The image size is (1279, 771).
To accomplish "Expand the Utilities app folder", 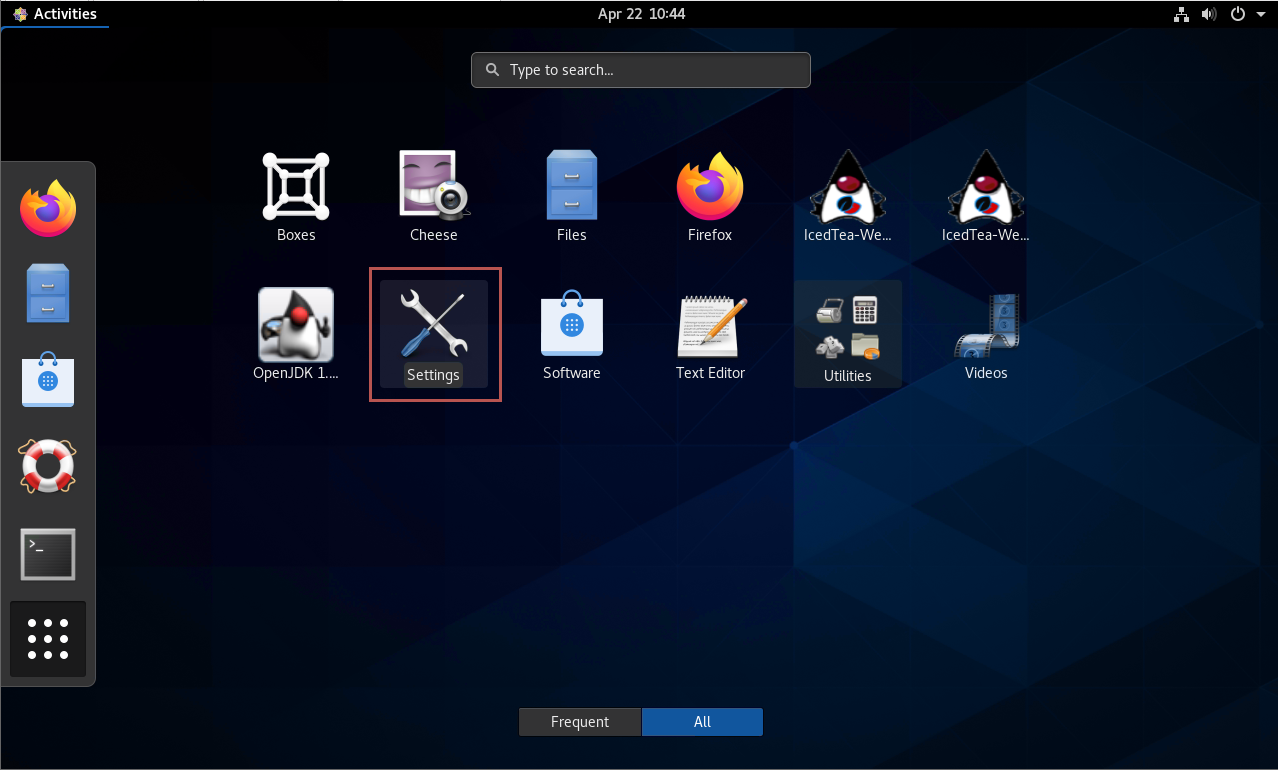I will click(x=848, y=334).
